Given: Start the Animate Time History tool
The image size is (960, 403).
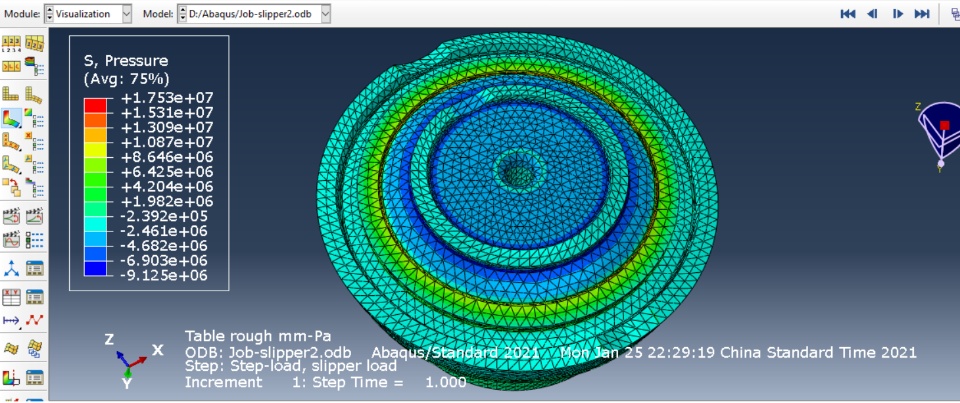Looking at the screenshot, I should (34, 217).
